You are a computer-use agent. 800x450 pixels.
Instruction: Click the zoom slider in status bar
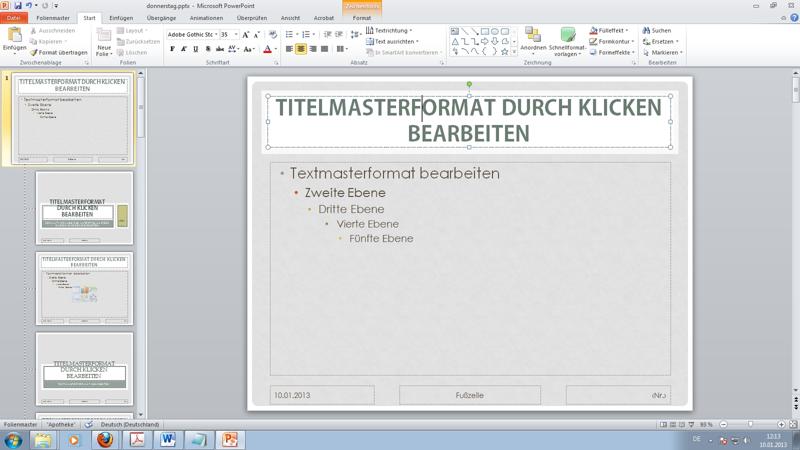pyautogui.click(x=752, y=425)
